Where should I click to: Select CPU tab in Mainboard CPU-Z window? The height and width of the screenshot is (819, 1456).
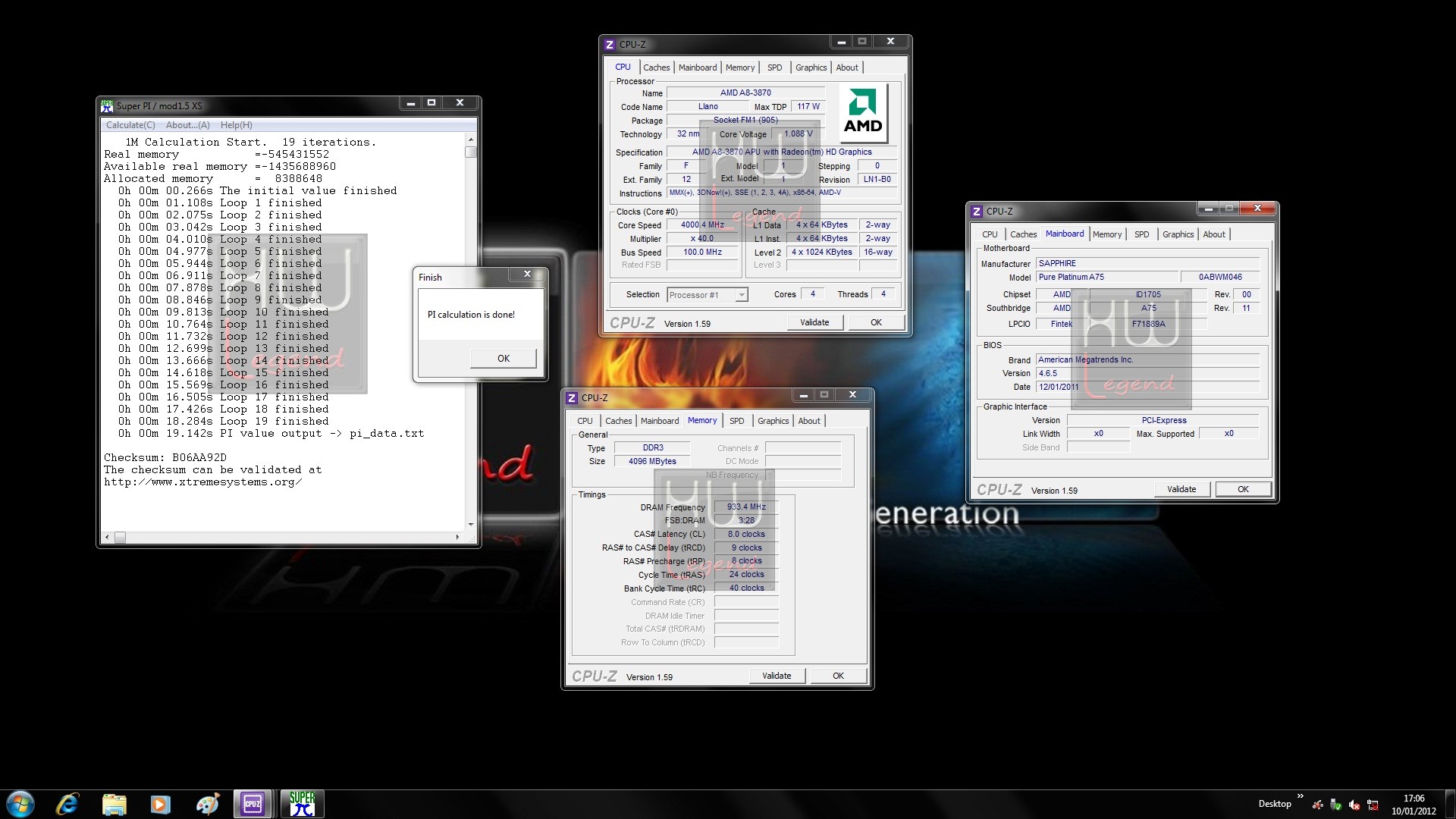tap(990, 234)
